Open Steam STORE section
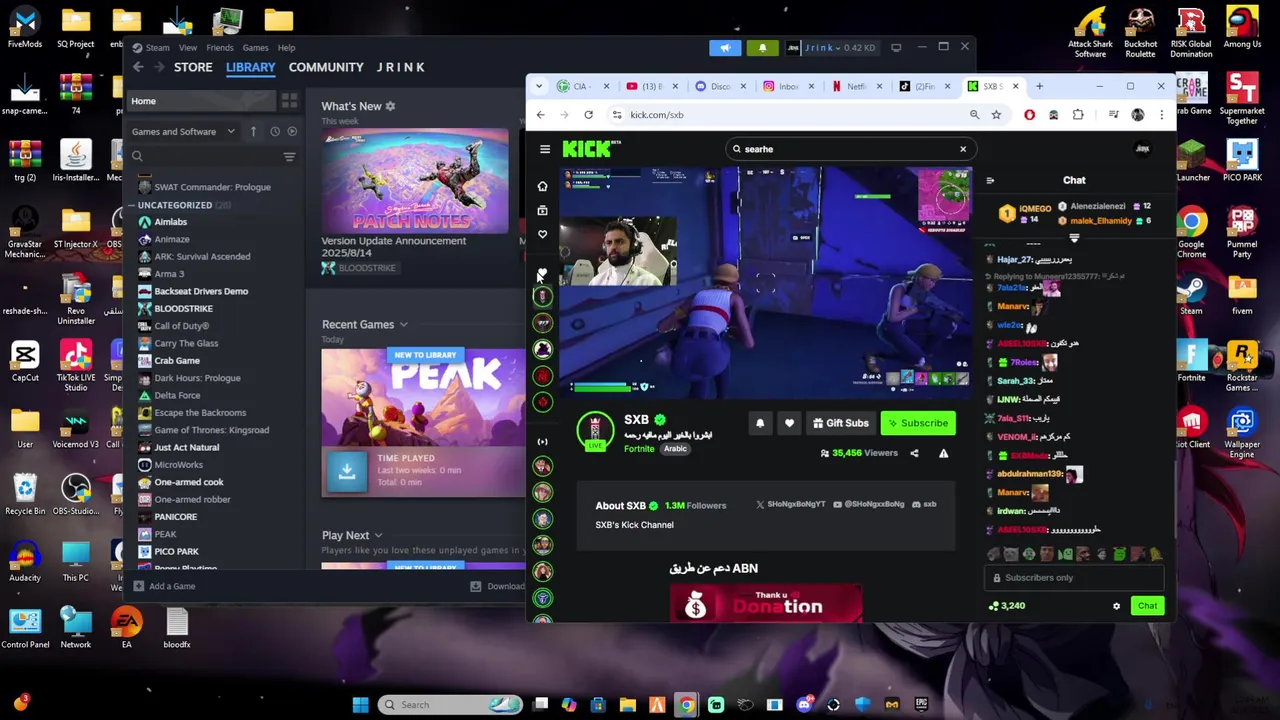 (193, 67)
